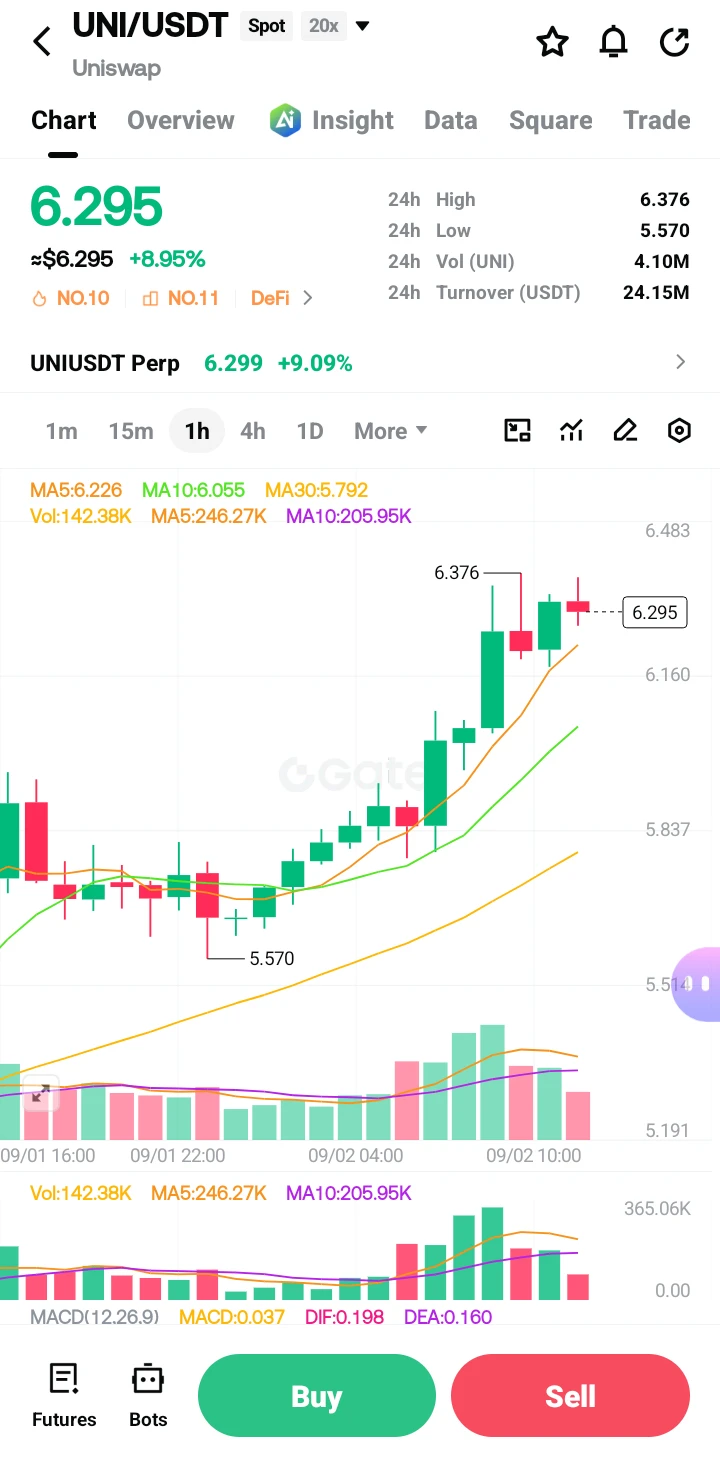Viewport: 720px width, 1467px height.
Task: Tap the 24h Low value 5.570
Action: [665, 231]
